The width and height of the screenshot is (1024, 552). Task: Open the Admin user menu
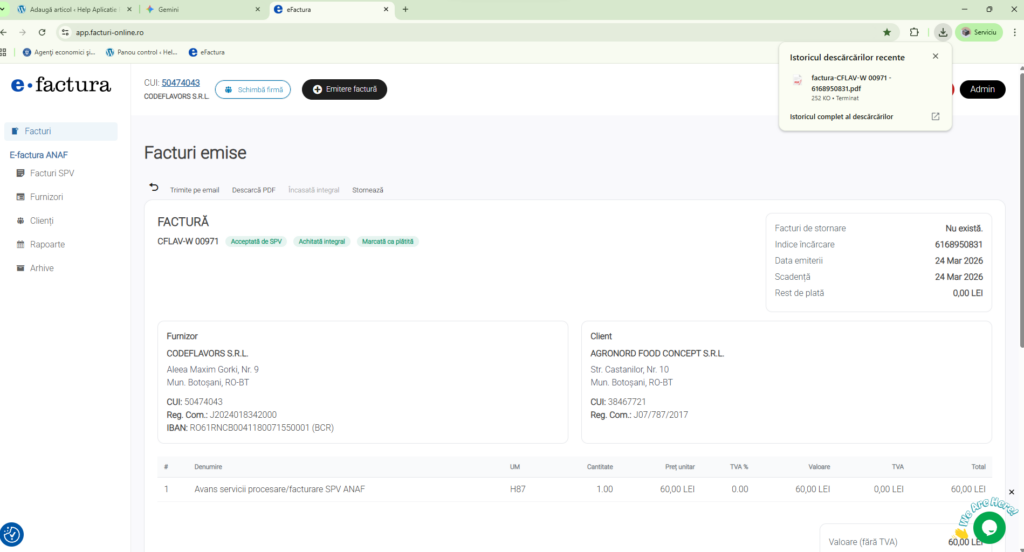tap(982, 89)
